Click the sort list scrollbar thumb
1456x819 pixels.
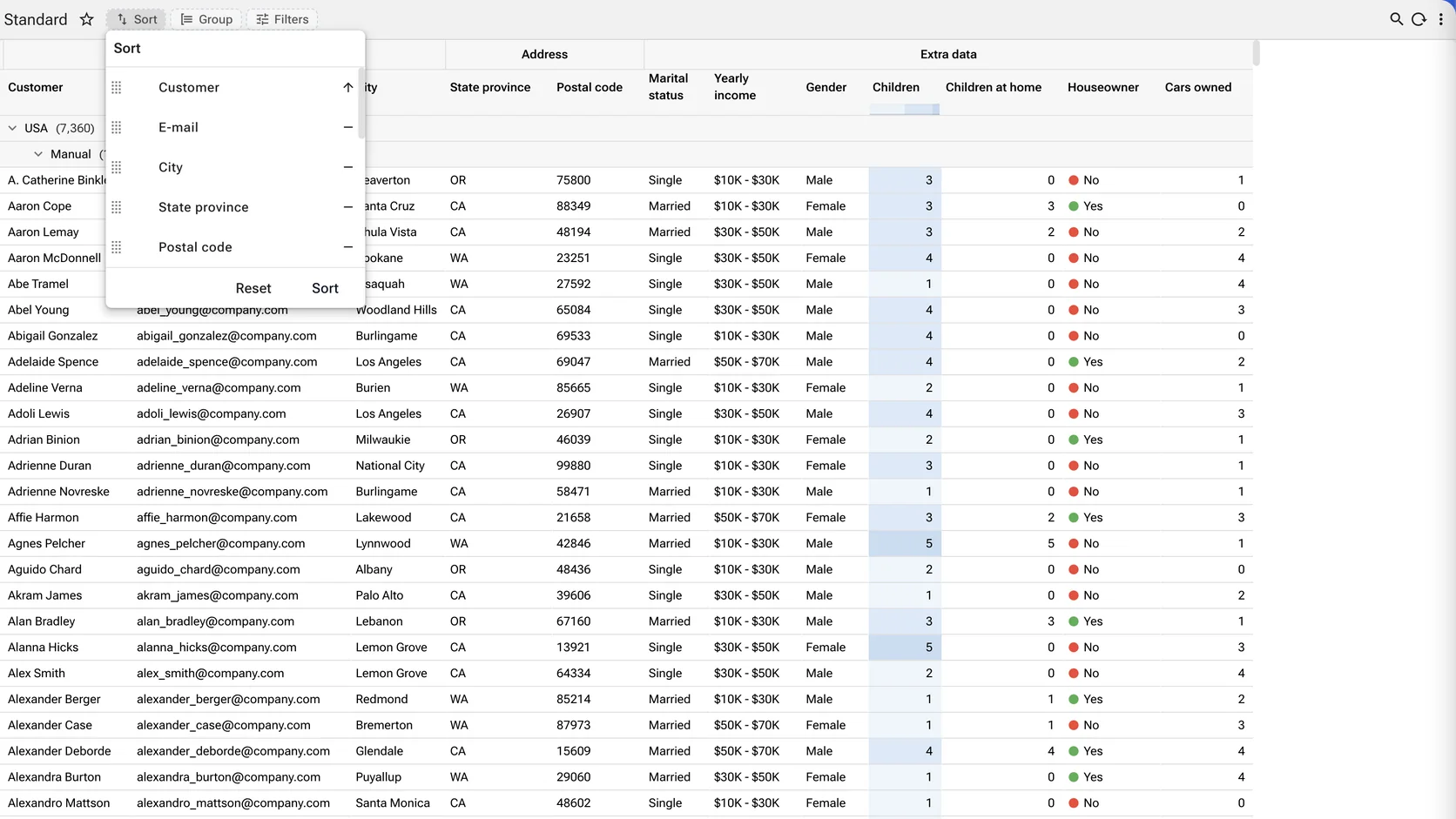click(362, 102)
